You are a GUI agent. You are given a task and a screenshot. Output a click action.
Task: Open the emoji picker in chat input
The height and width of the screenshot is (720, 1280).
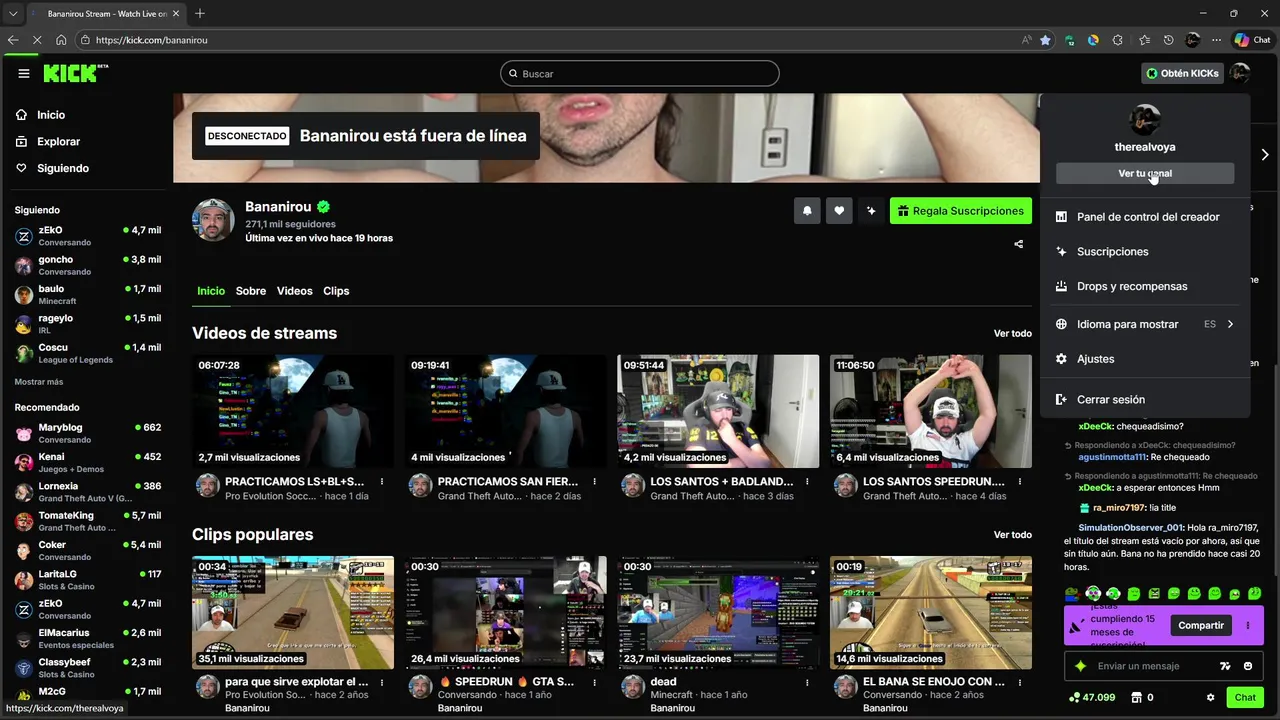[1248, 666]
